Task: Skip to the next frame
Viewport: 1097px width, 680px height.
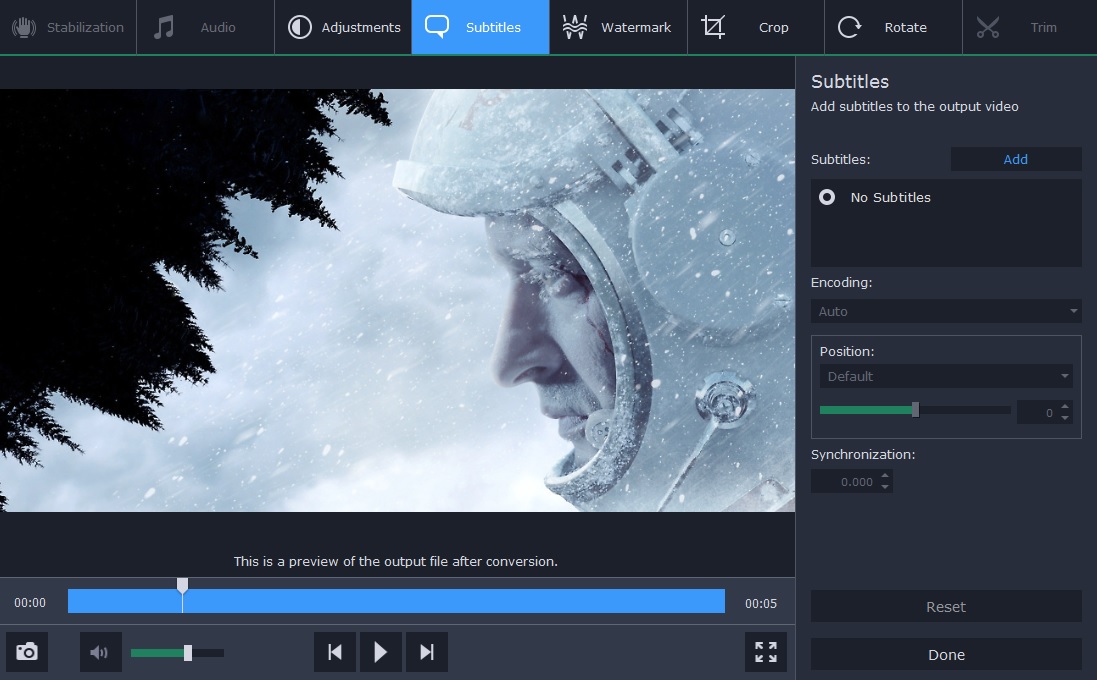Action: click(426, 653)
